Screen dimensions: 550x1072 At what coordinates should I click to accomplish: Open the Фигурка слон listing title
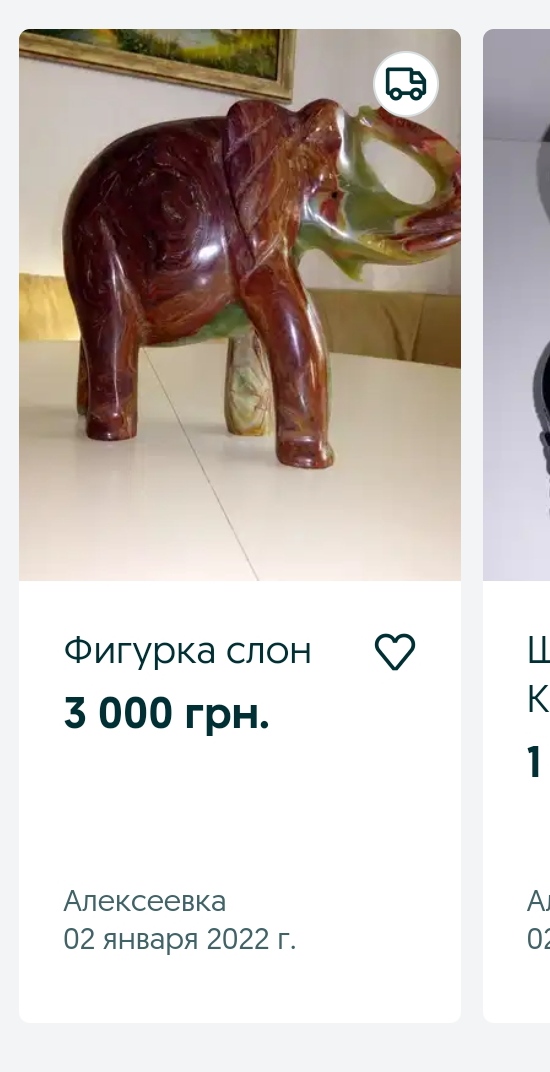tap(187, 650)
